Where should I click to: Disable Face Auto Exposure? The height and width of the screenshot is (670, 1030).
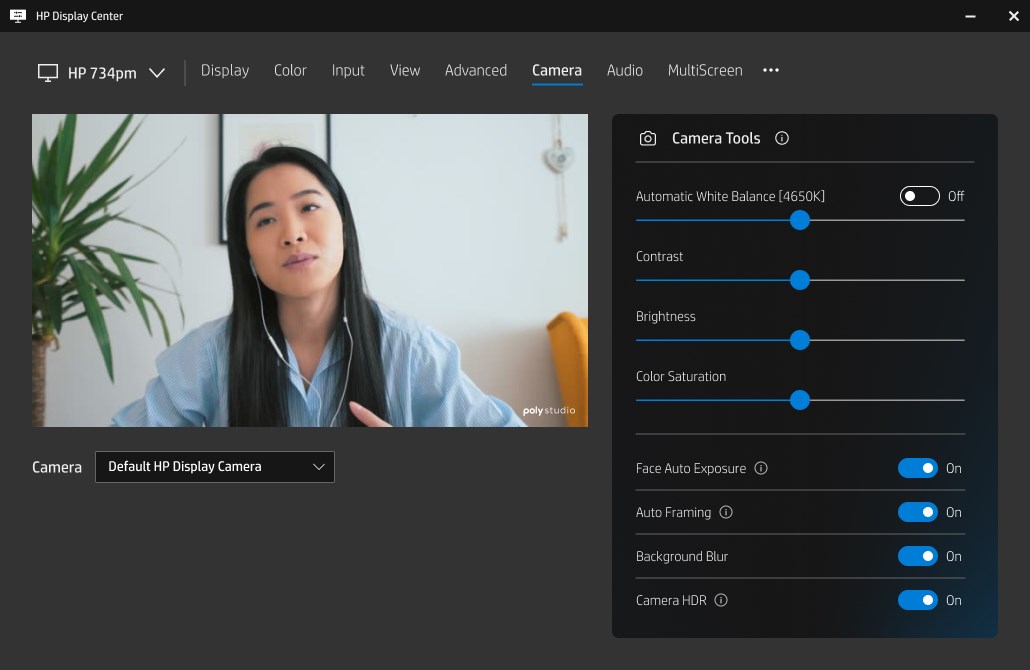[917, 468]
